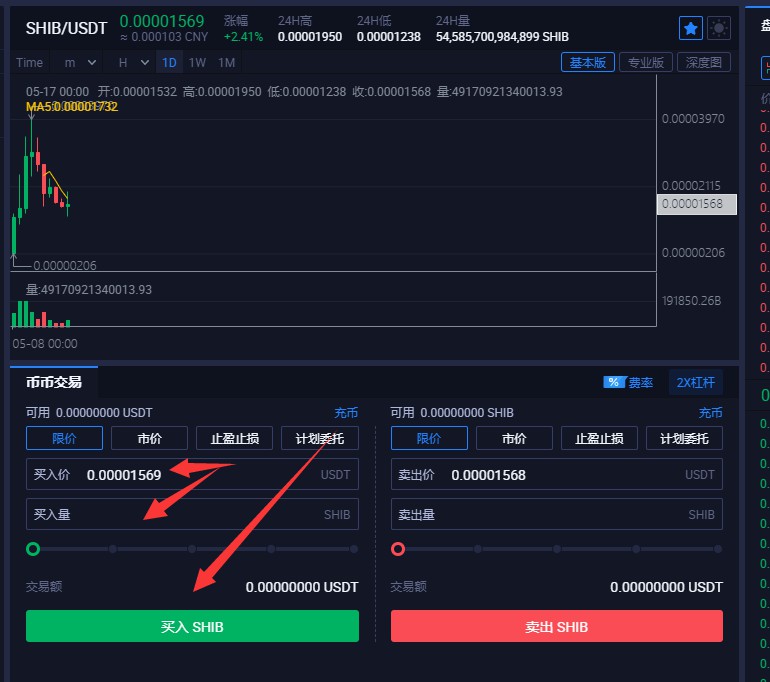Image resolution: width=770 pixels, height=682 pixels.
Task: Switch to 深度图 depth chart
Action: coord(704,62)
